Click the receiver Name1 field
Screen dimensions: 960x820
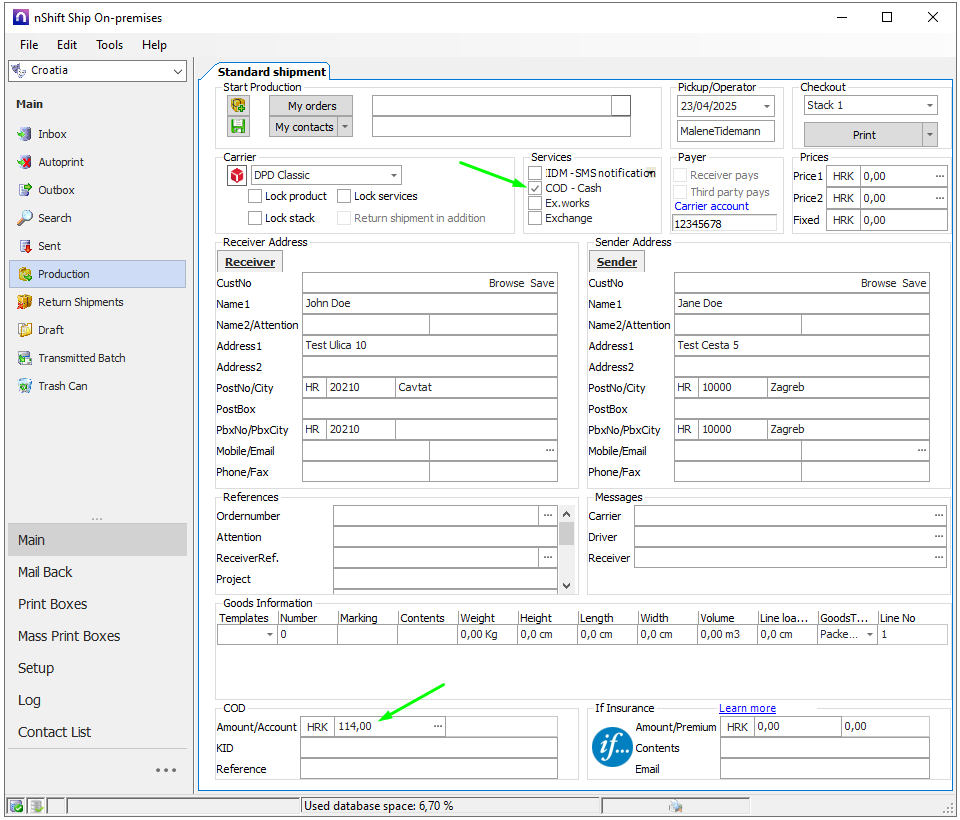429,303
